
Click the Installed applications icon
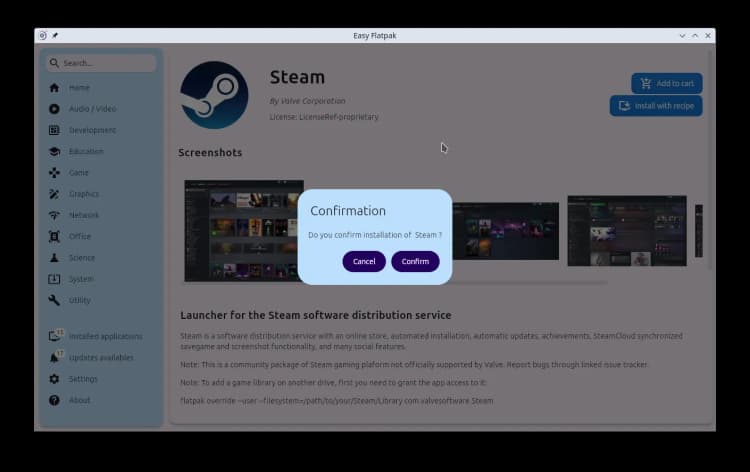tap(54, 336)
